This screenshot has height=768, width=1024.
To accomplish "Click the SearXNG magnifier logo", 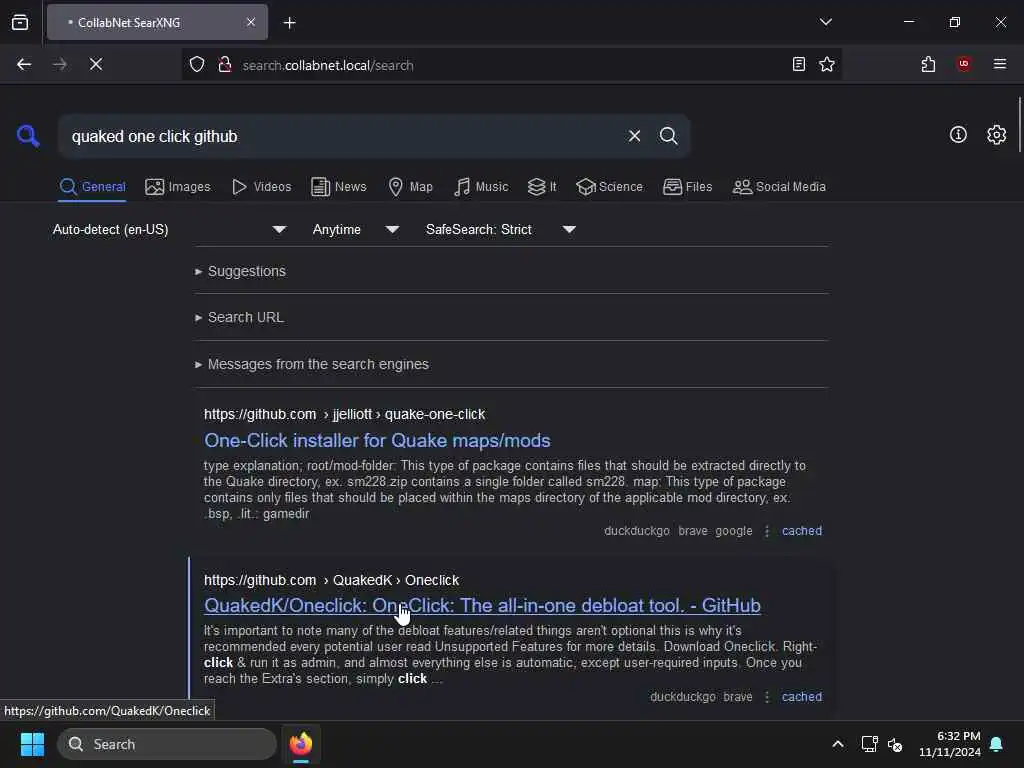I will 28,136.
